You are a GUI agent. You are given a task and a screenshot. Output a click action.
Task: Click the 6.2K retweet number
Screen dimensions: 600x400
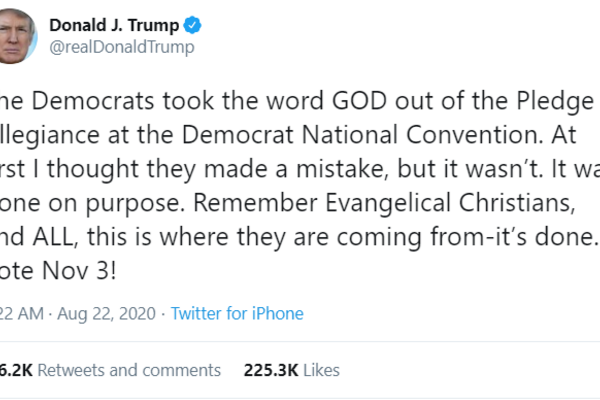pyautogui.click(x=14, y=370)
